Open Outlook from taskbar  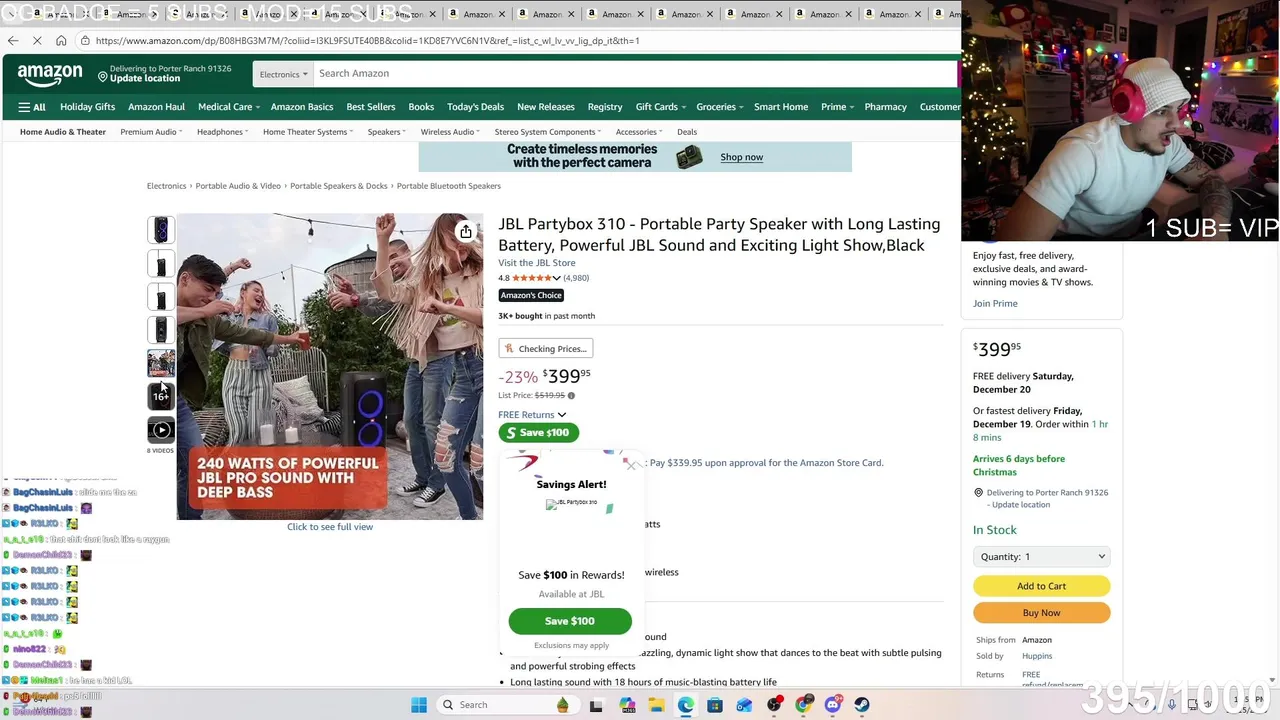pyautogui.click(x=744, y=705)
